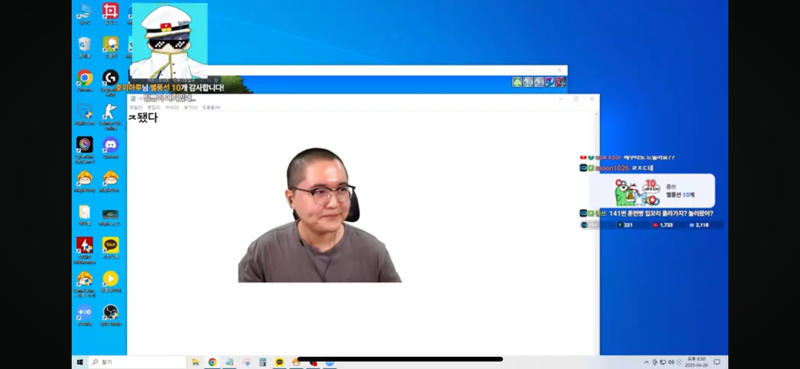Open the Edit menu in Notepad
Screen dimensions: 800x369
[x=154, y=108]
